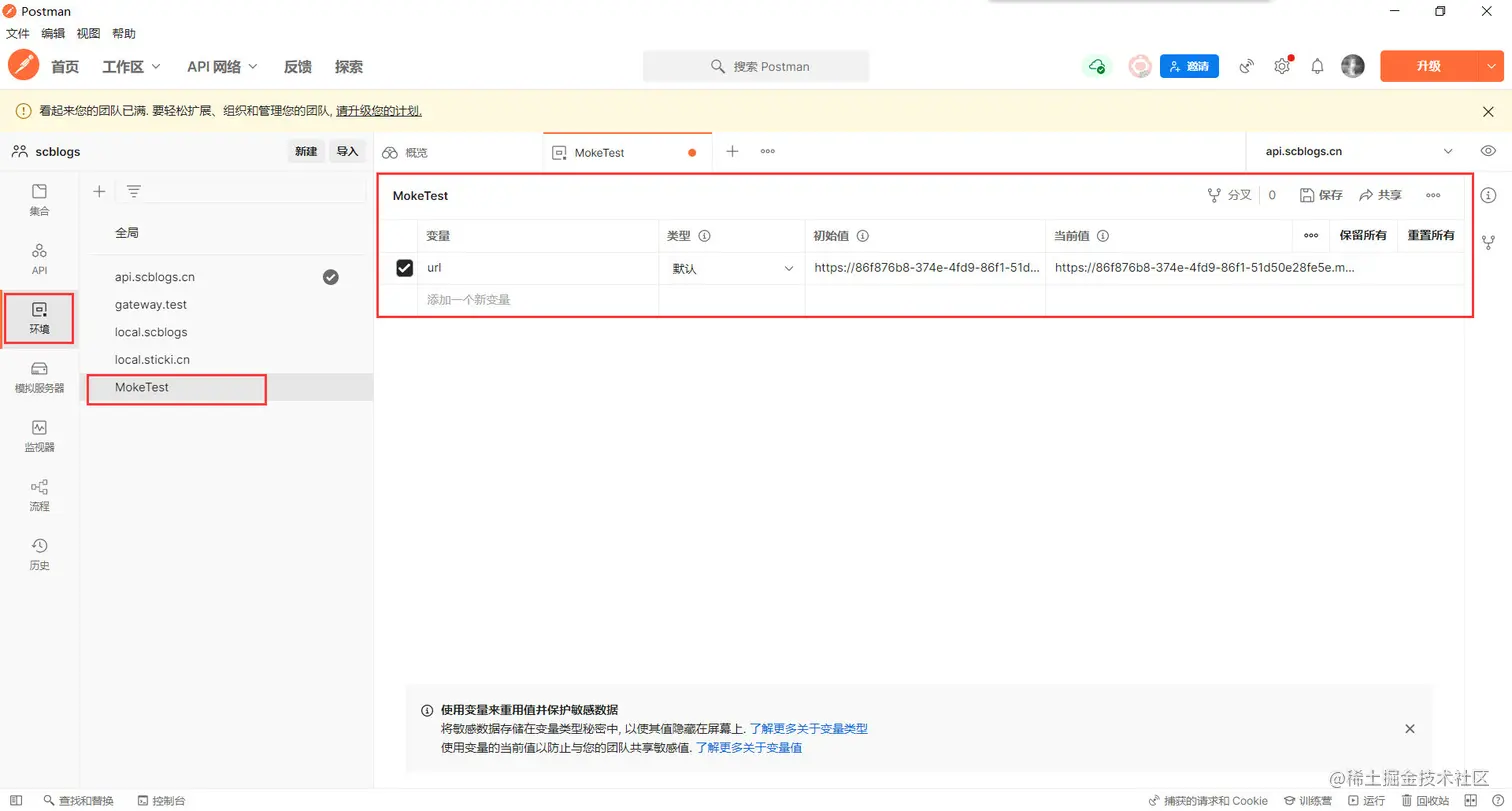Open the fork icon in right sidebar

1488,241
